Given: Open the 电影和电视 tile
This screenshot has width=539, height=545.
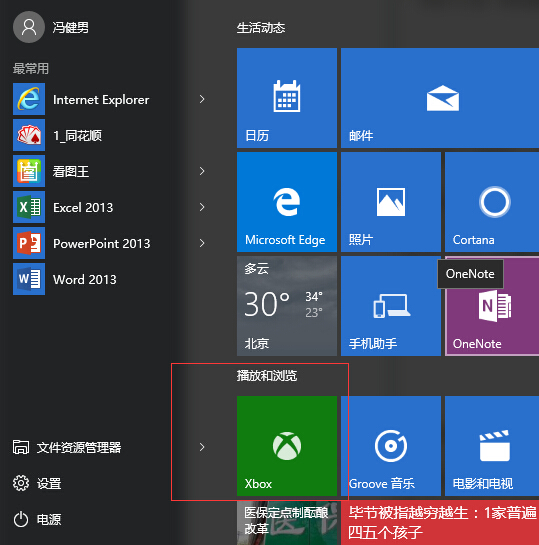Looking at the screenshot, I should 492,446.
